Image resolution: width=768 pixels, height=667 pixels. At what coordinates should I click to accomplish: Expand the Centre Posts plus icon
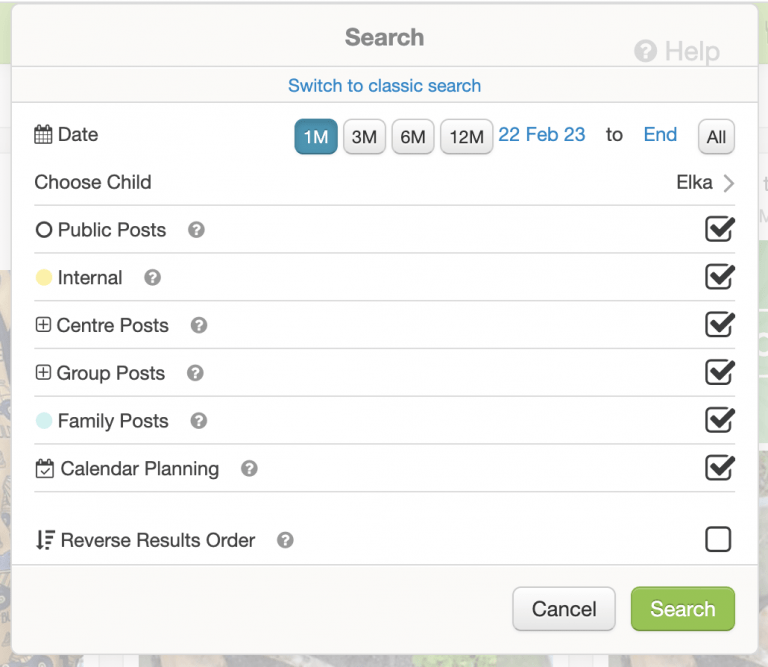pos(43,326)
